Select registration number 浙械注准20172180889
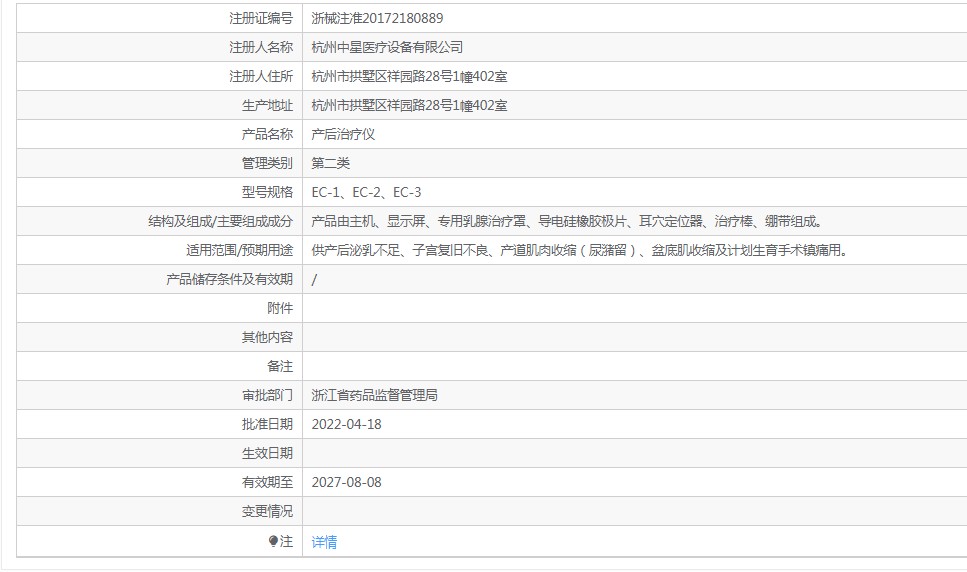Screen dimensions: 967x572 tap(377, 18)
